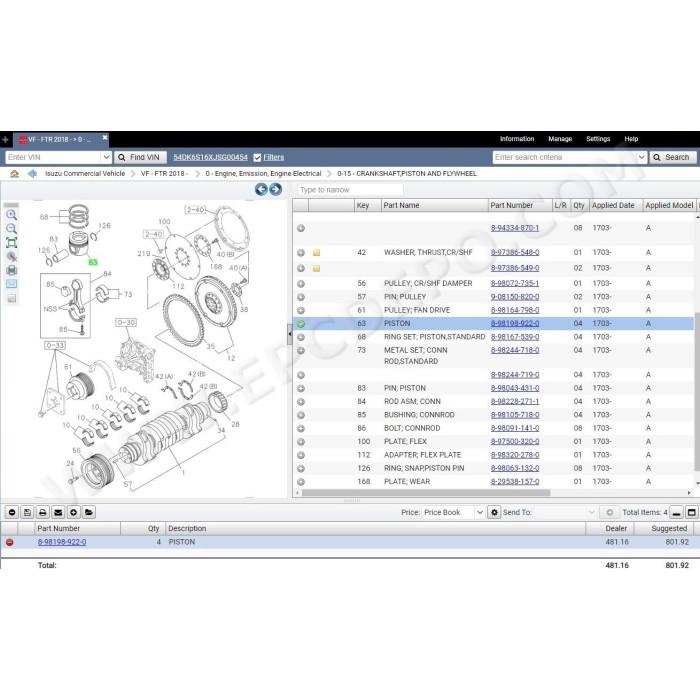Open part number 8-98072-735-1 link
This screenshot has width=700, height=700.
[x=515, y=283]
